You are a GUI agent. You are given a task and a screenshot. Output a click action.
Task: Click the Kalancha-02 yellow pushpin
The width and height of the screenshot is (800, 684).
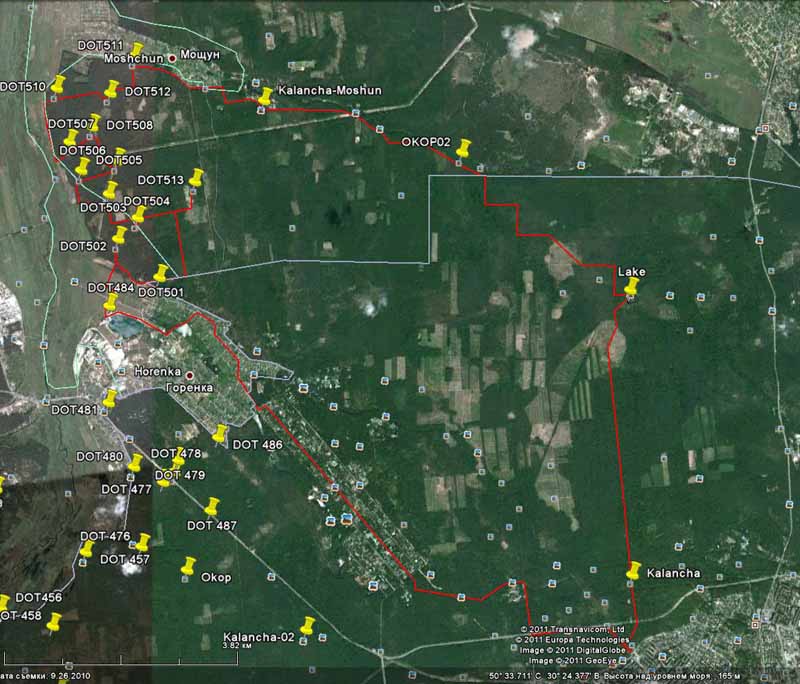(307, 625)
